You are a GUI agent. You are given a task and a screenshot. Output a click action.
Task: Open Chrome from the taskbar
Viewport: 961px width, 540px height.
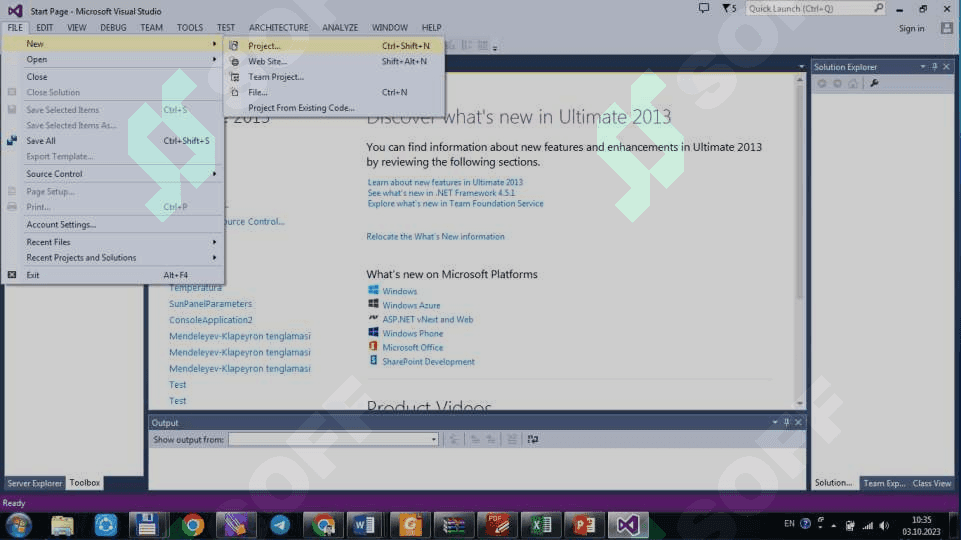[x=192, y=525]
